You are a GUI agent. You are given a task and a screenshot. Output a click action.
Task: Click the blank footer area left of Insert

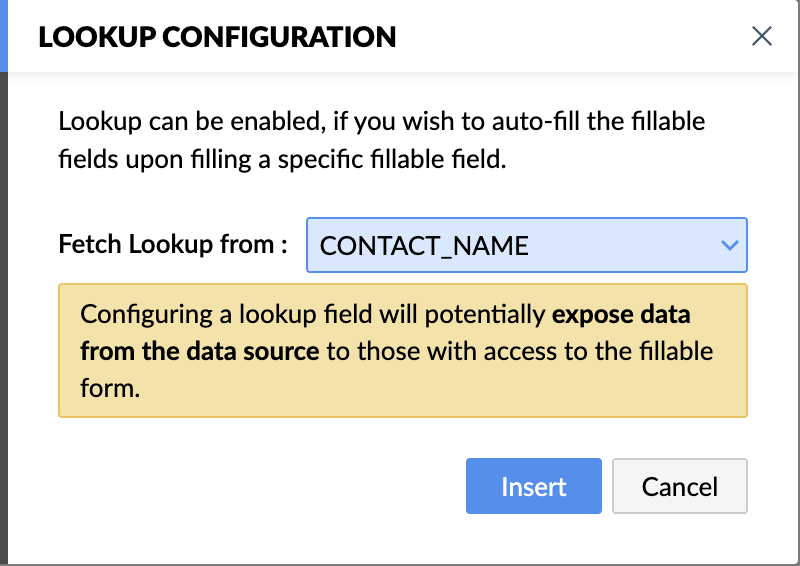point(250,486)
